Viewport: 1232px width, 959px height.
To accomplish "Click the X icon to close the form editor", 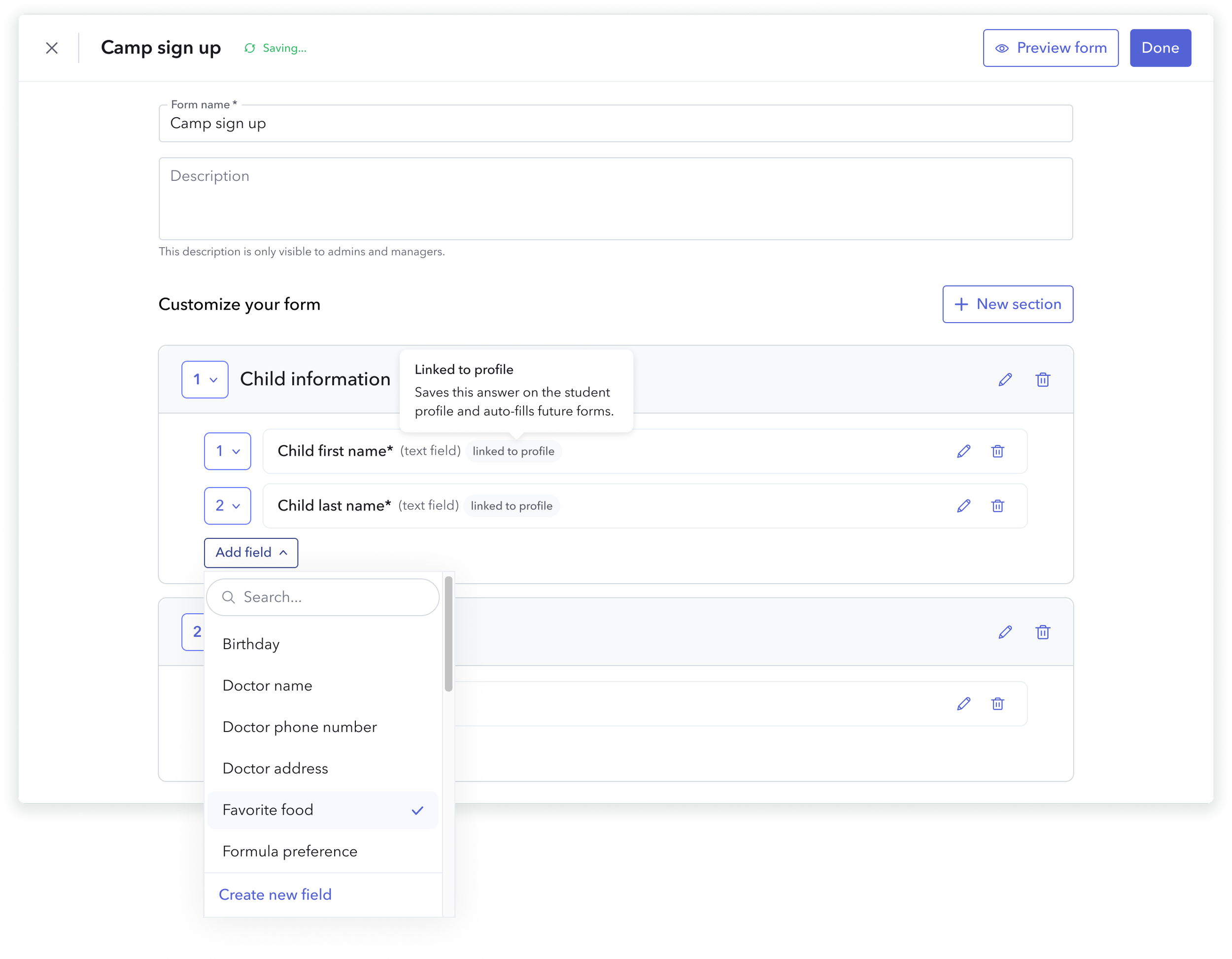I will click(x=52, y=48).
